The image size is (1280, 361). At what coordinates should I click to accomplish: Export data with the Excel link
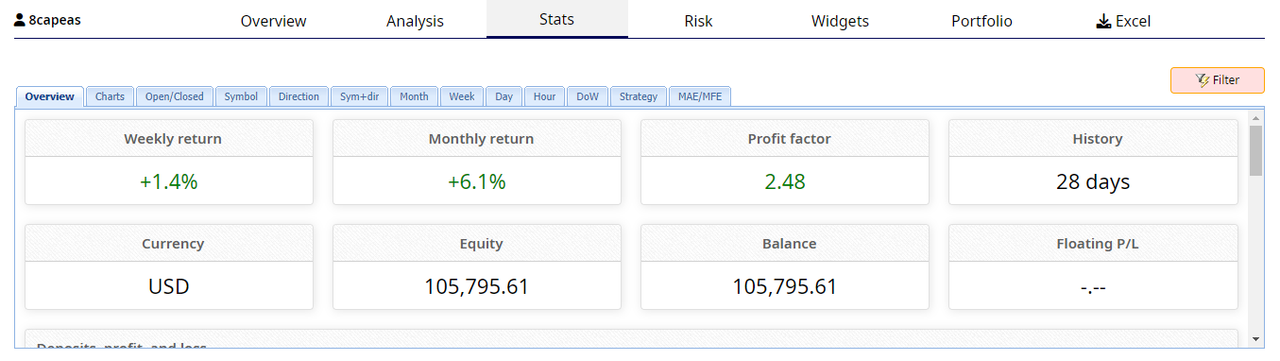[1124, 20]
